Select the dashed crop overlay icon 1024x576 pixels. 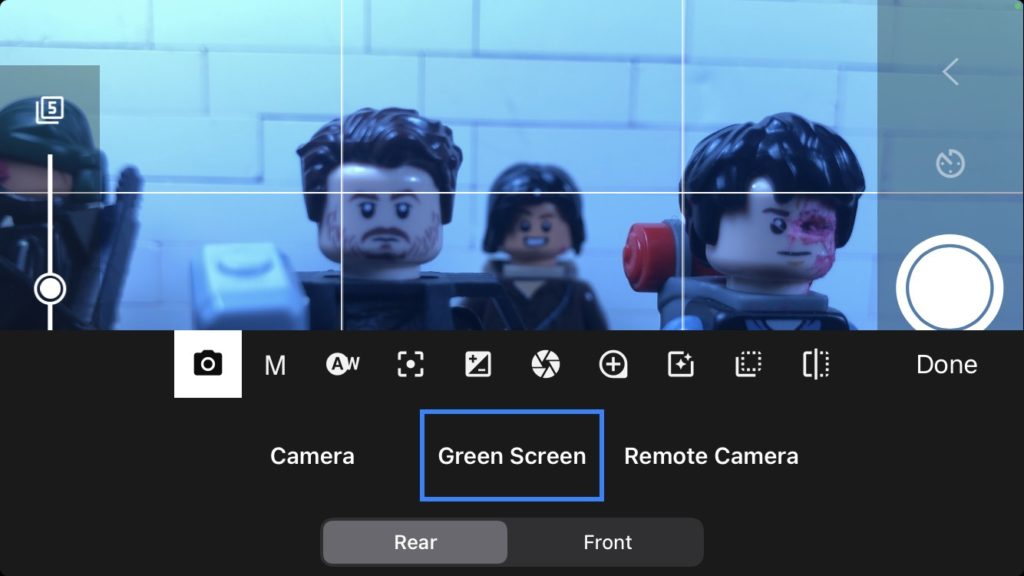click(x=748, y=364)
